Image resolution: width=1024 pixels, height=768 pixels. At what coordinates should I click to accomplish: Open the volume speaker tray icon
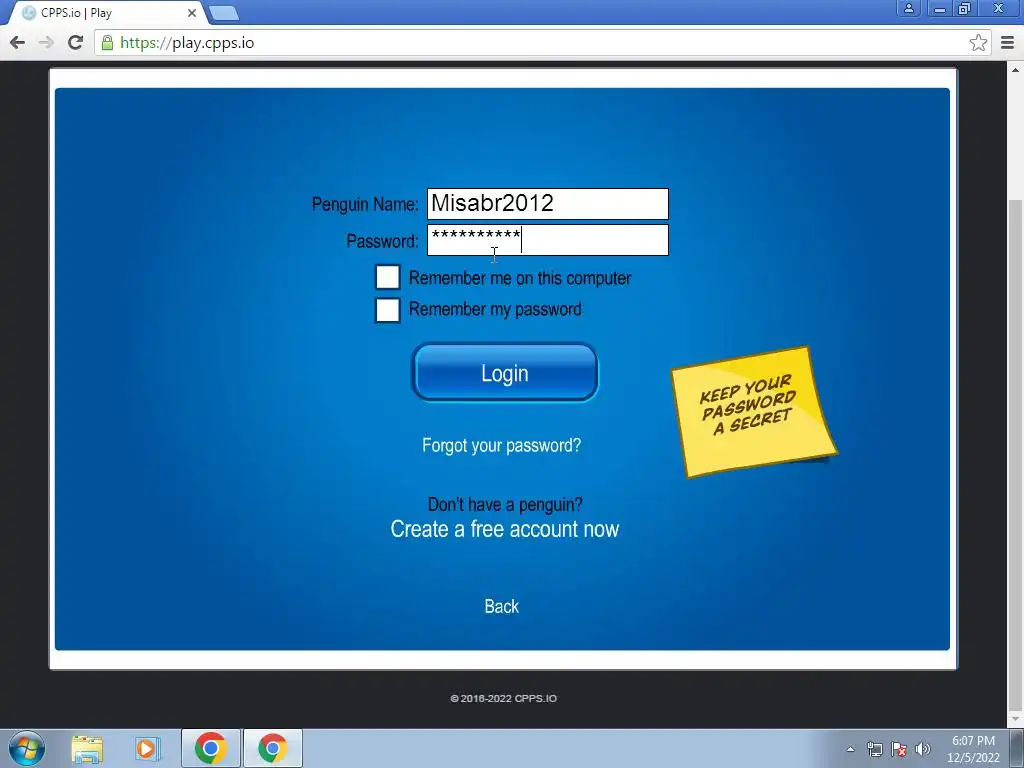coord(922,749)
